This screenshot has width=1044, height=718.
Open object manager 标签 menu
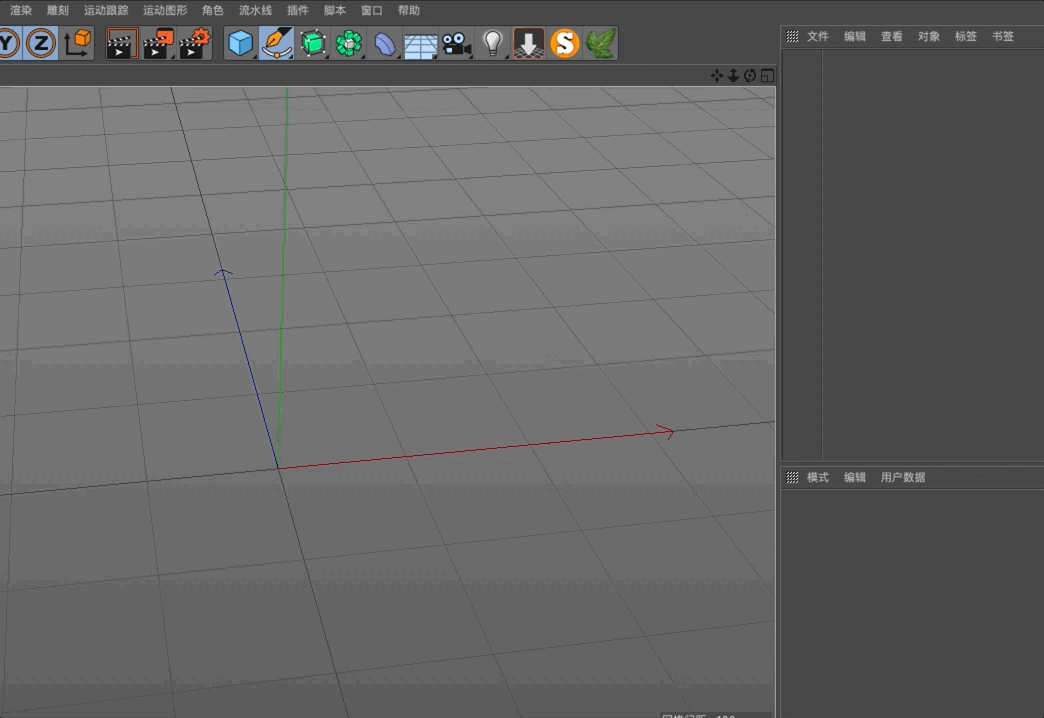[965, 37]
